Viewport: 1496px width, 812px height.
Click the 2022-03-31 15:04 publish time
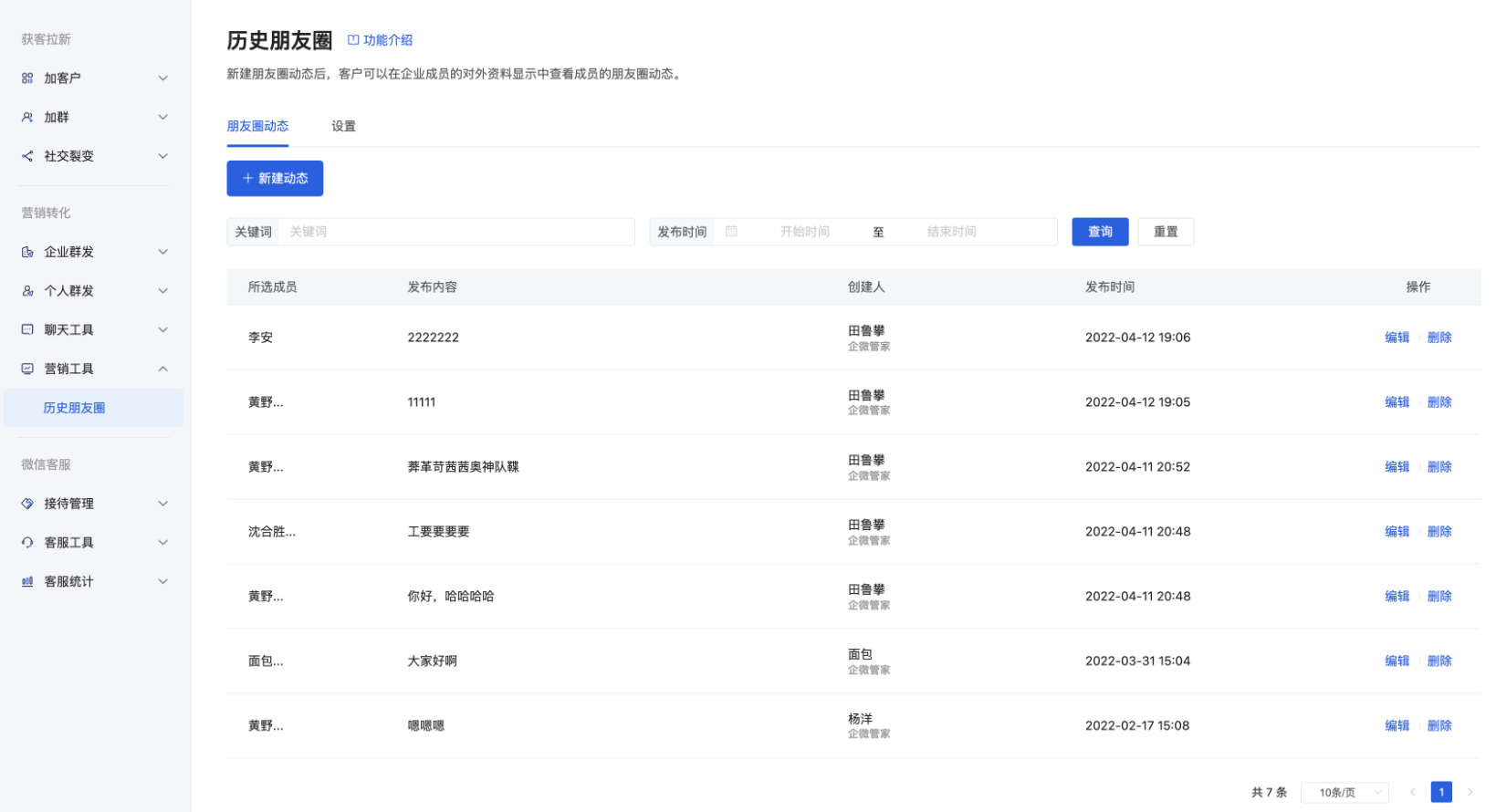pos(1137,661)
